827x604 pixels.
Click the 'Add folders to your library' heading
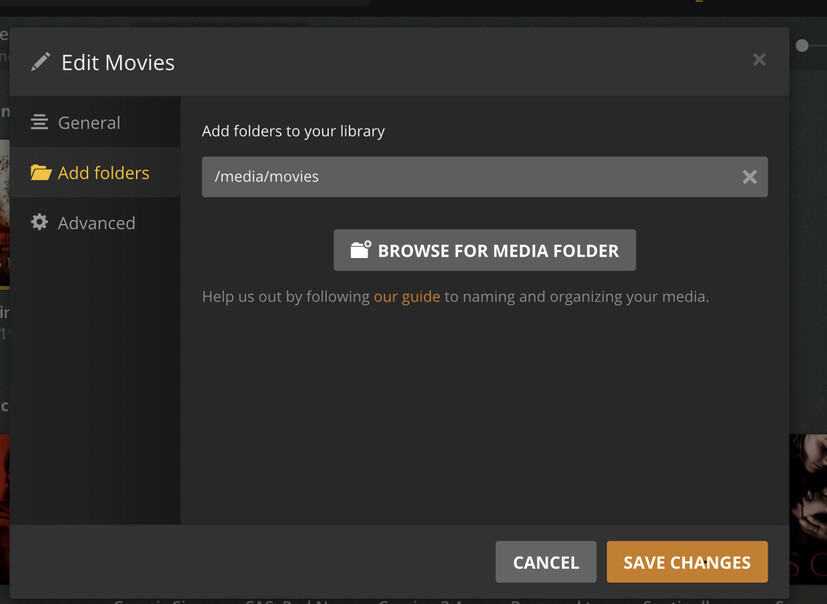(293, 131)
